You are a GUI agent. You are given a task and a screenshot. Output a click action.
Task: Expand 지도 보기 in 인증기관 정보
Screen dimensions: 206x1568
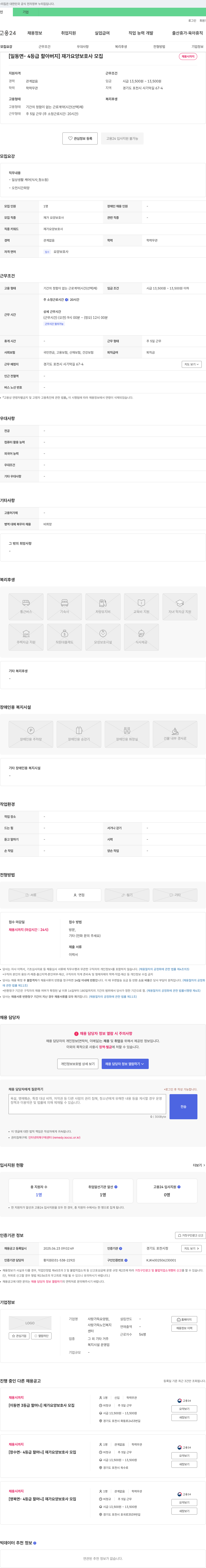(191, 1249)
